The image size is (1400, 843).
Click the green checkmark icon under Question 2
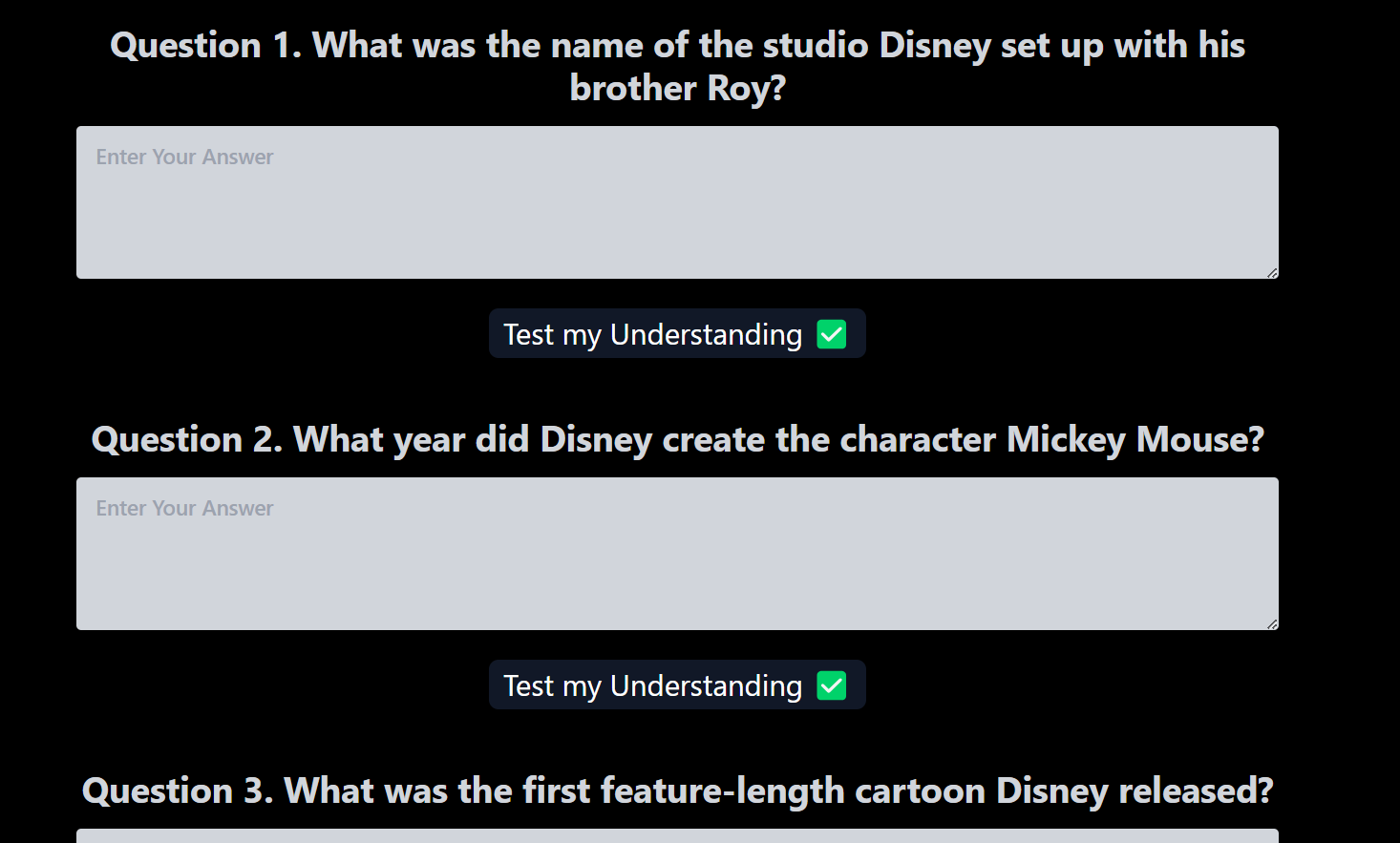[832, 685]
